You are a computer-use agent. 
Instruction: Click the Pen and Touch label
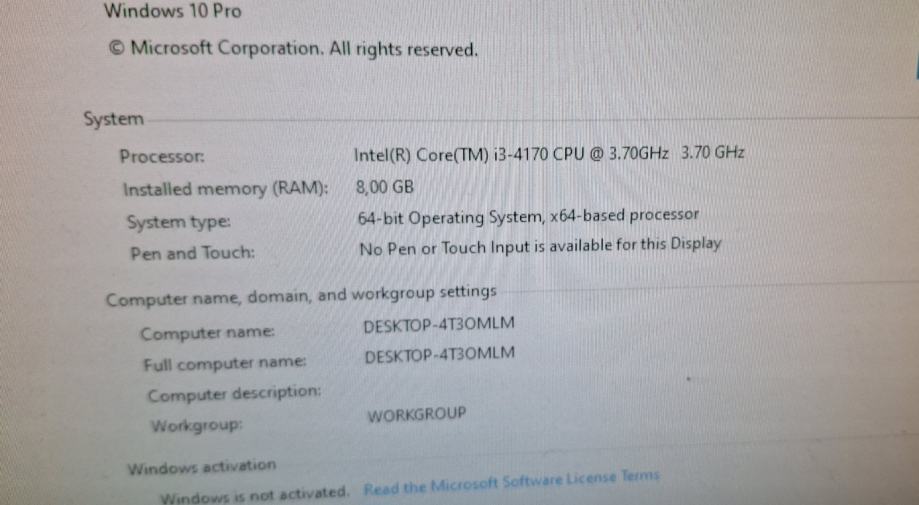(x=193, y=254)
